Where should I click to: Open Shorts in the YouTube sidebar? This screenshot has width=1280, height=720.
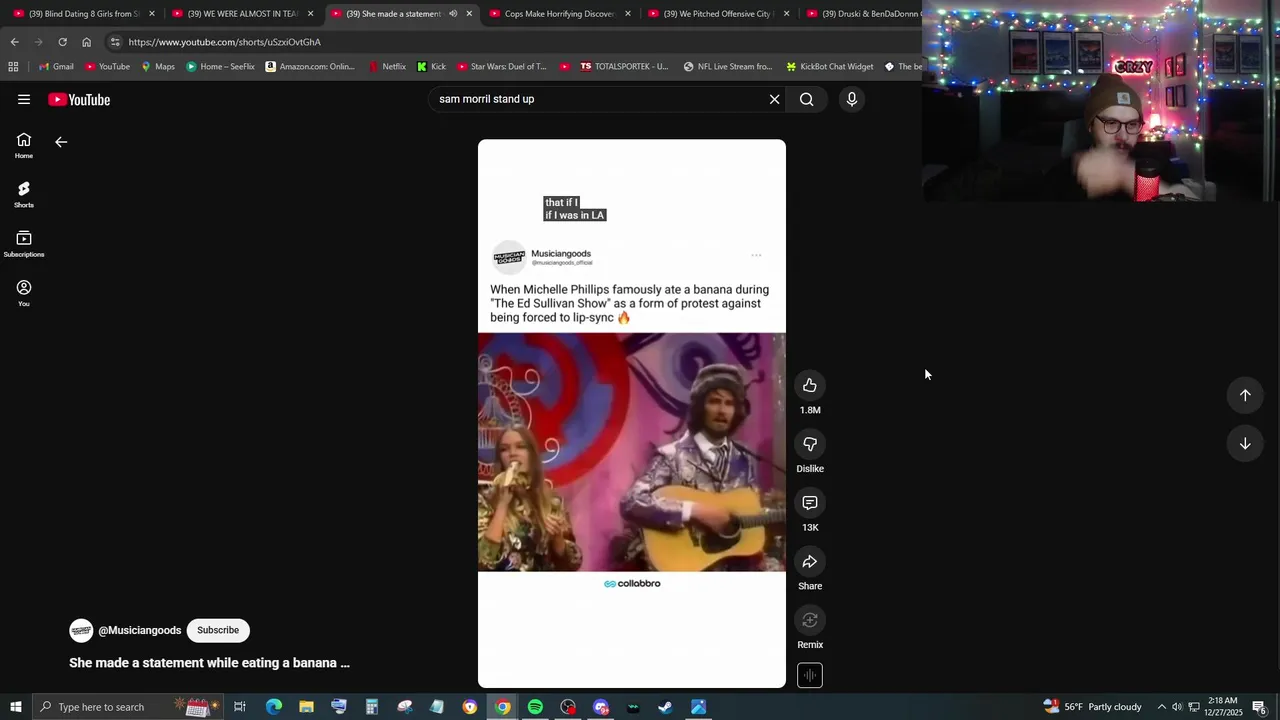pyautogui.click(x=24, y=195)
